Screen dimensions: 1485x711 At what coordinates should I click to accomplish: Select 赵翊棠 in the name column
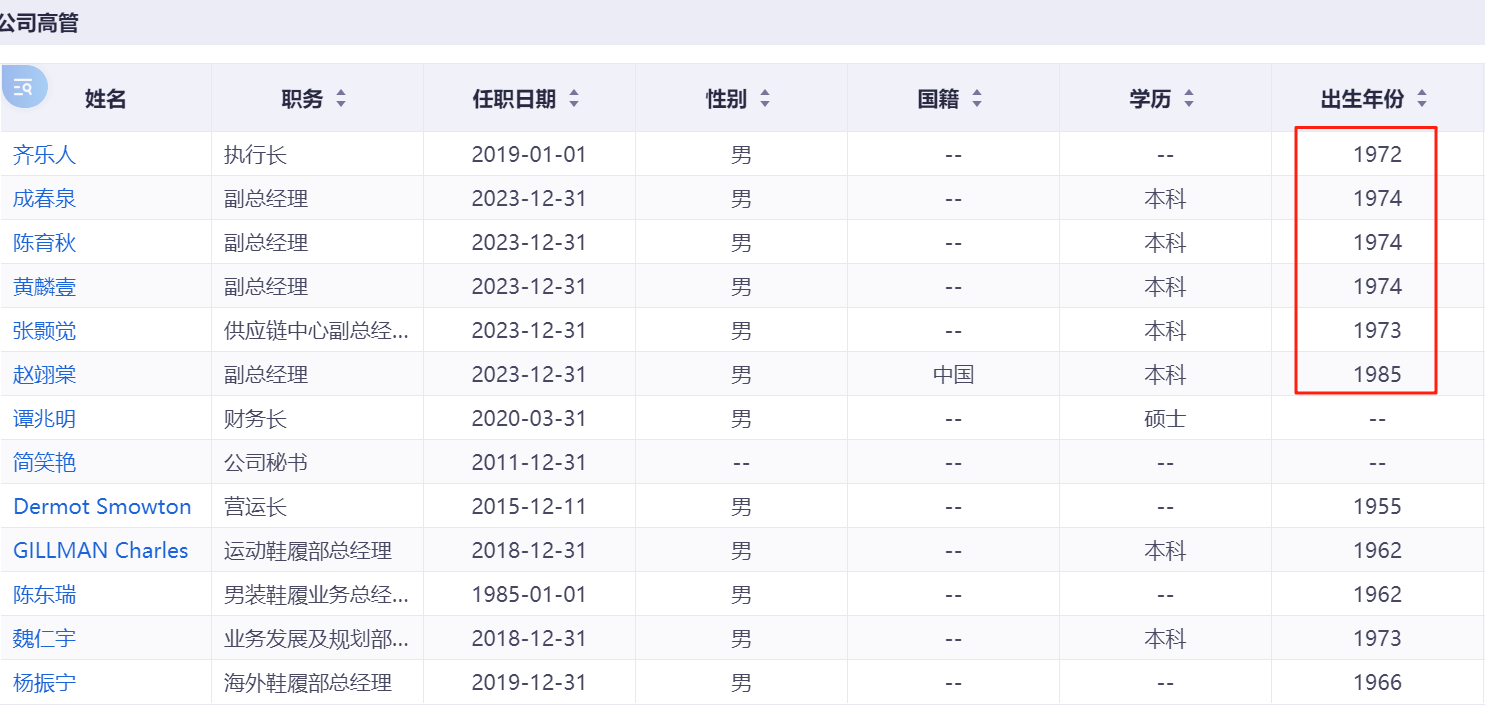[x=44, y=375]
